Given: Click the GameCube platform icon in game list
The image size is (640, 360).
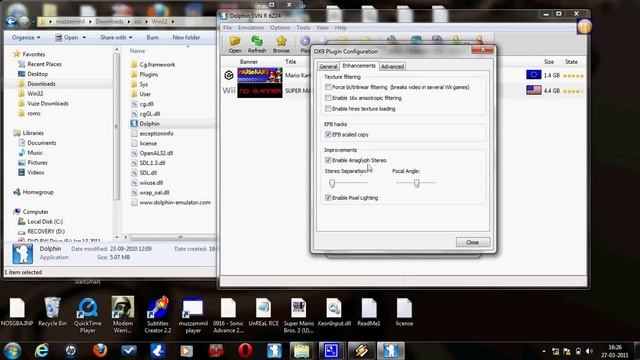Looking at the screenshot, I should click(x=229, y=75).
